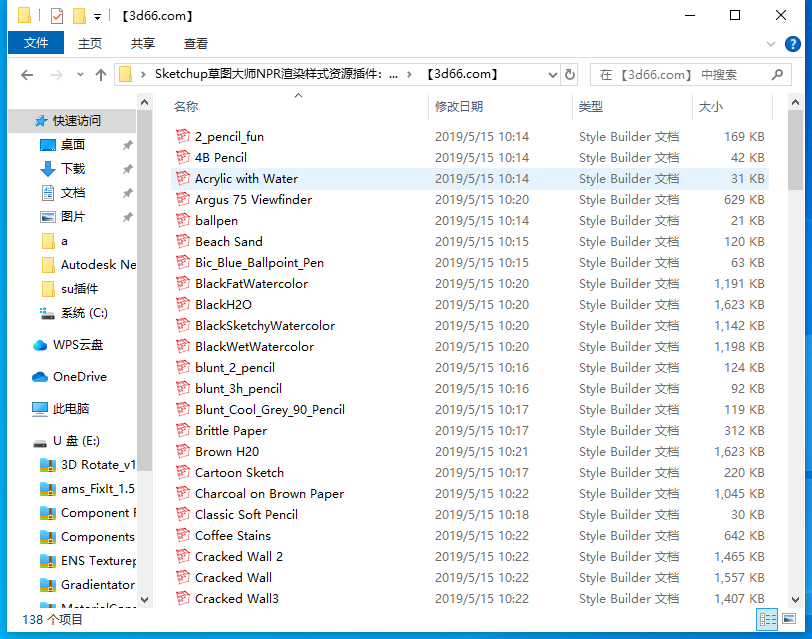Sort files by the 名称 column
812x639 pixels.
(299, 107)
